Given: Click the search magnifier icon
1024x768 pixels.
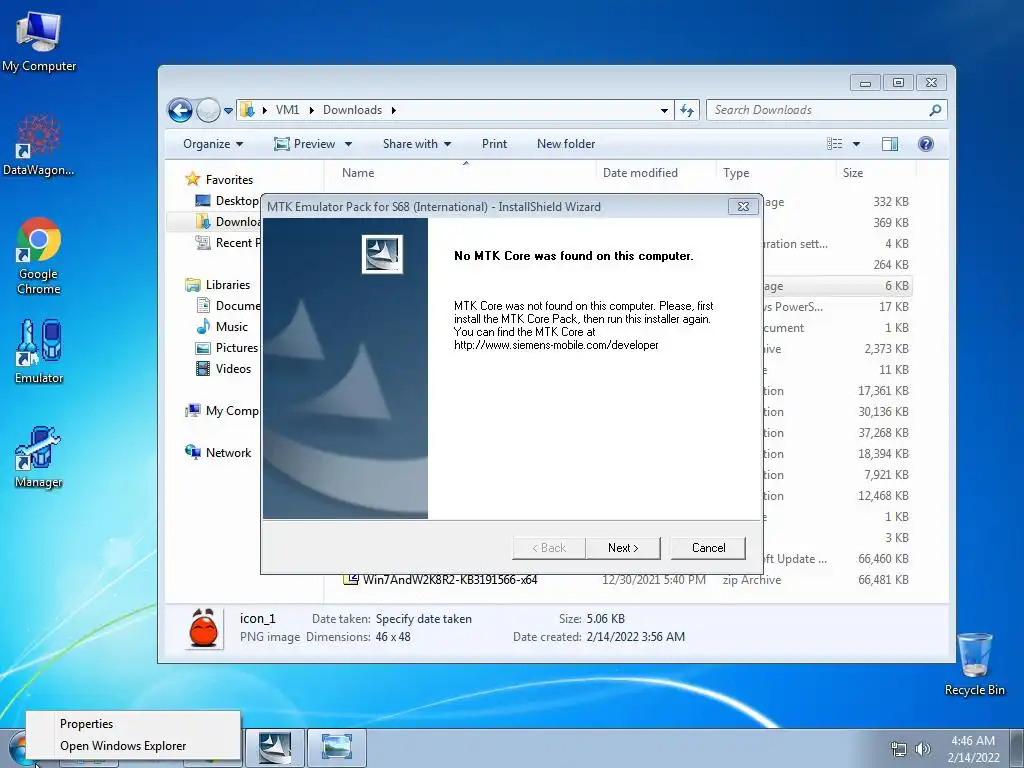Looking at the screenshot, I should [936, 110].
